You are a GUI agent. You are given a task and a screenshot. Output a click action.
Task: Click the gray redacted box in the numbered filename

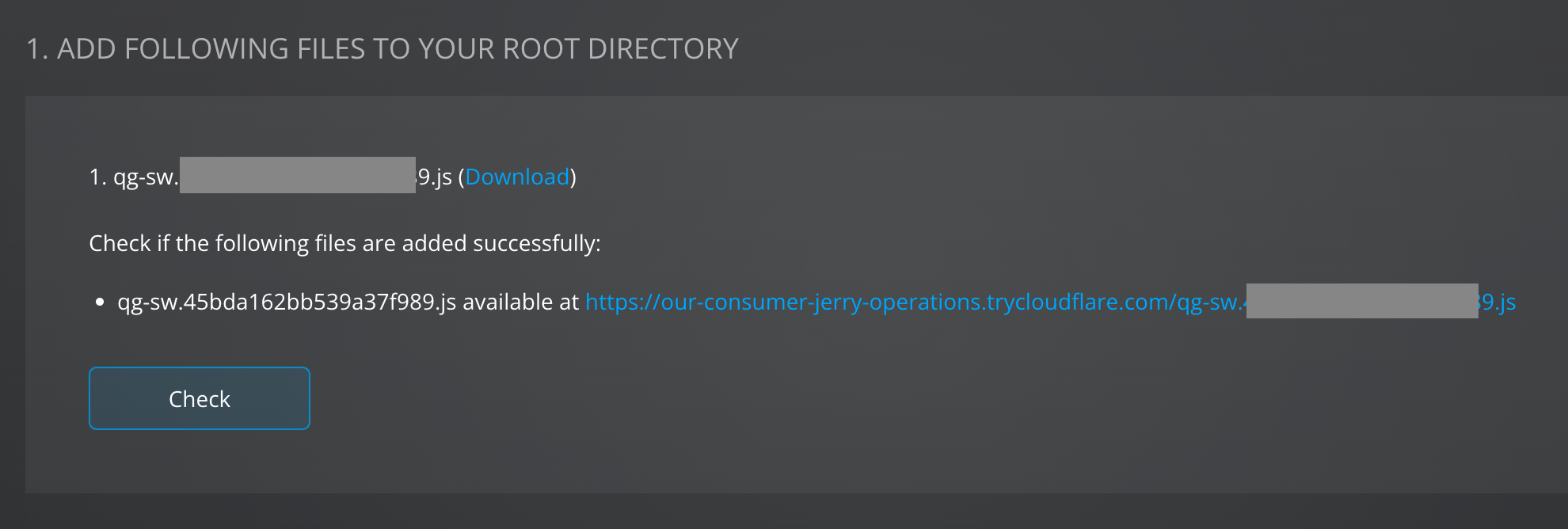(x=297, y=175)
